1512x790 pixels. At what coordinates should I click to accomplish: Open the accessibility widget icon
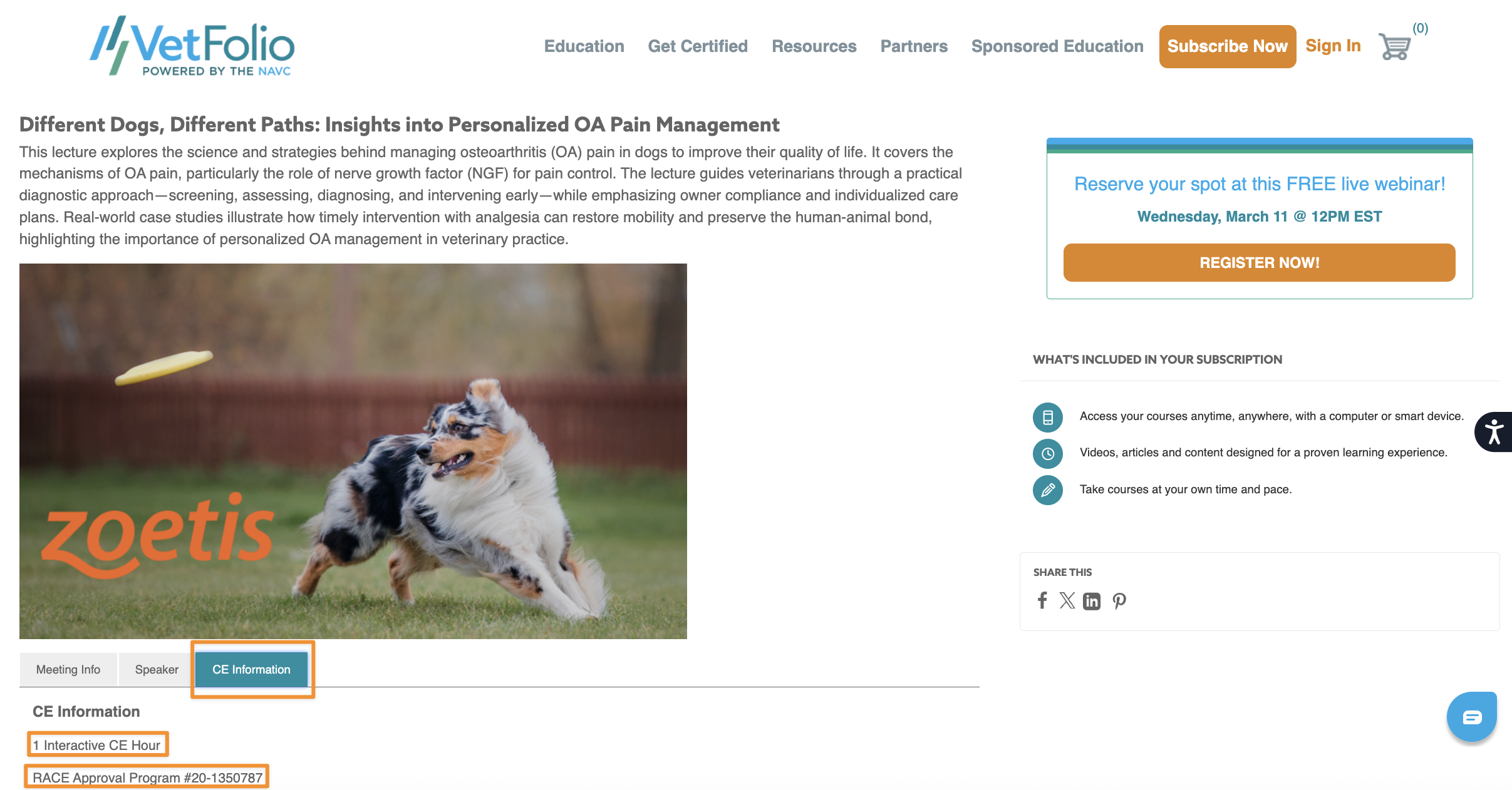coord(1494,432)
